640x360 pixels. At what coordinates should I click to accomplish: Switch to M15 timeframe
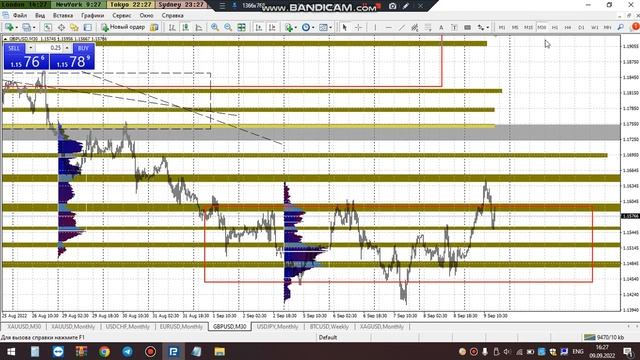(528, 27)
